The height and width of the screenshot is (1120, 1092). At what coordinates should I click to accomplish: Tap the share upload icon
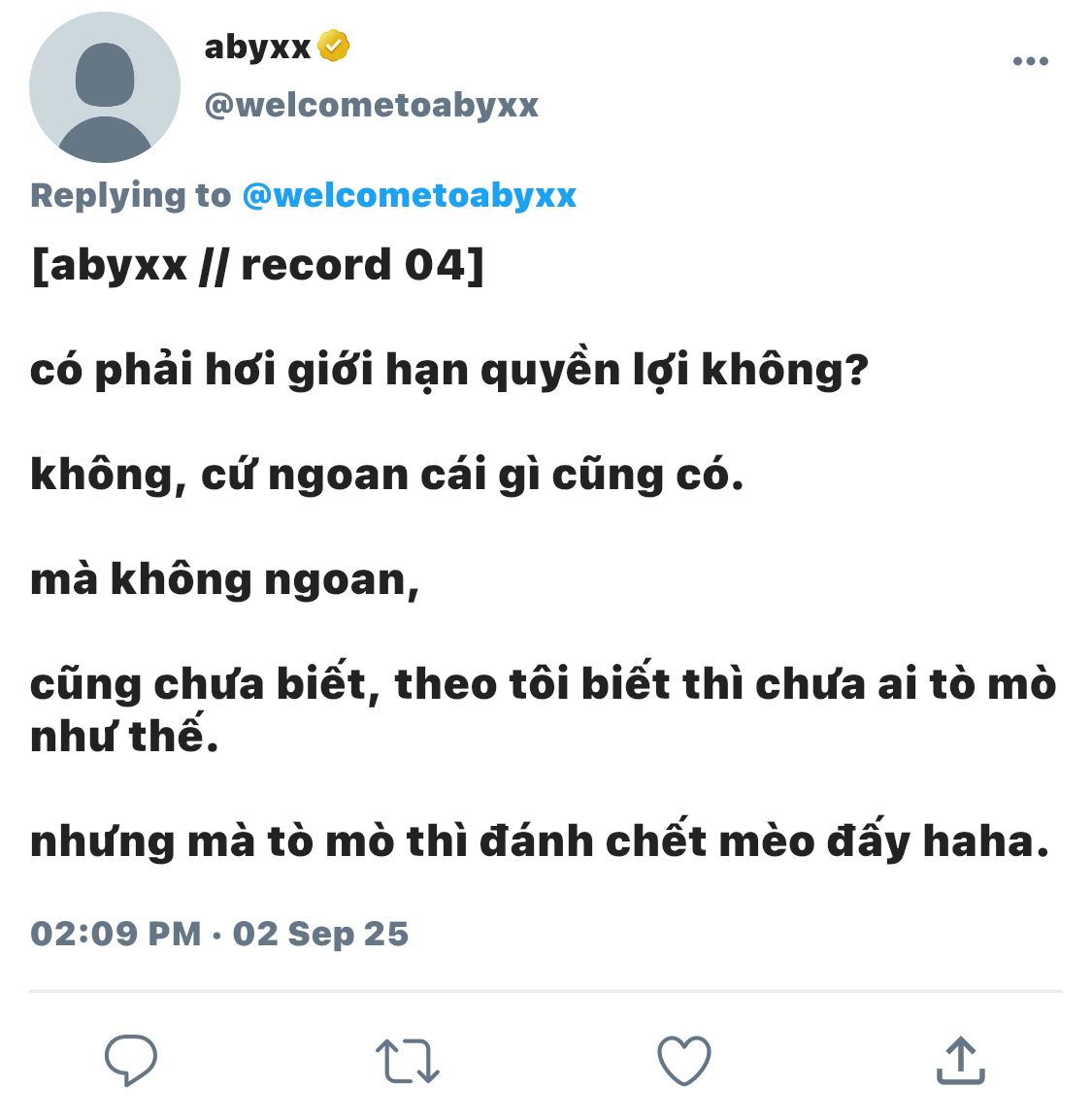coord(961,1061)
